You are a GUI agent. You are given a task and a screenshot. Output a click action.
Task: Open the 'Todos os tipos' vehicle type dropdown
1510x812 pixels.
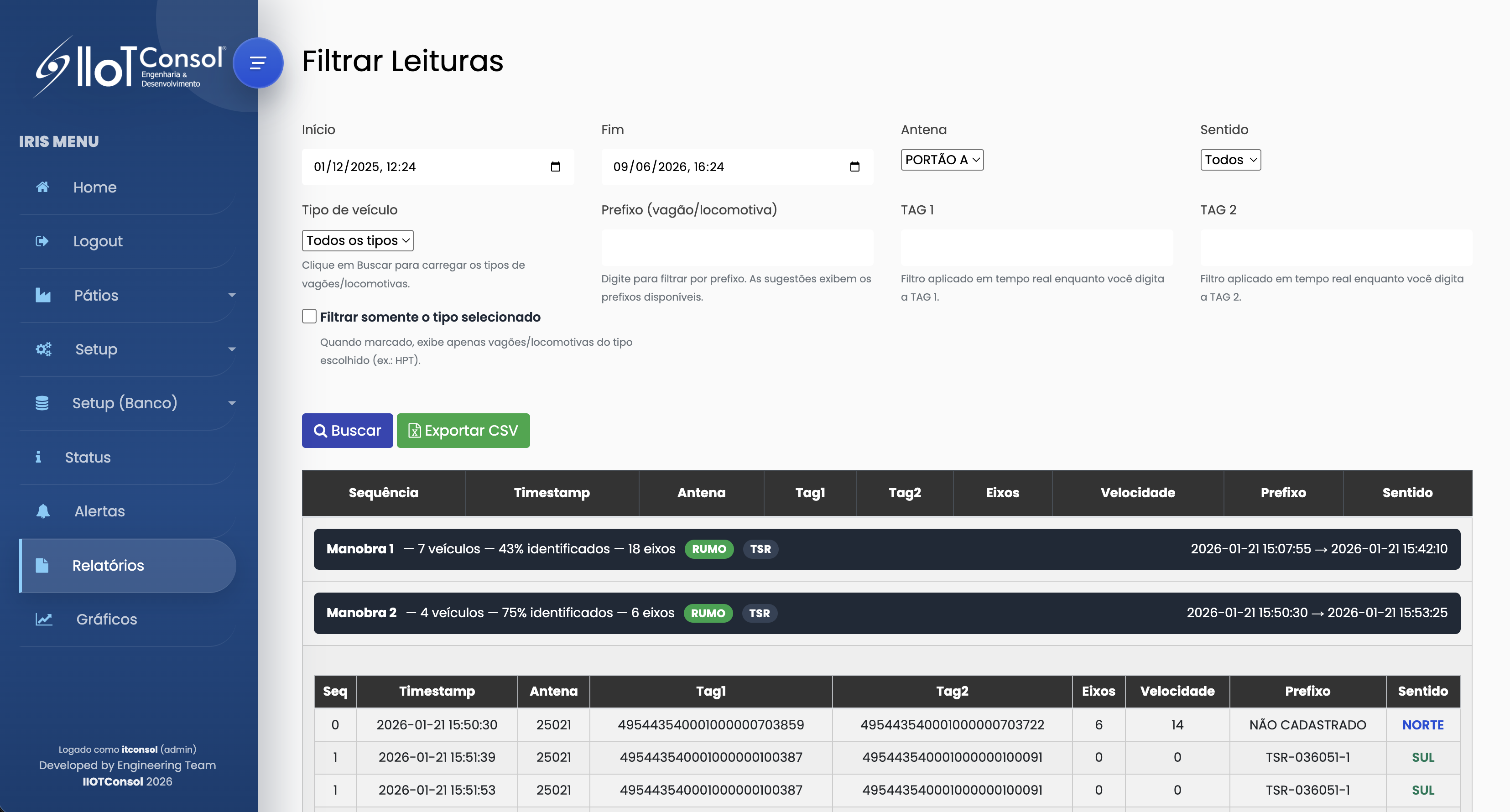358,240
